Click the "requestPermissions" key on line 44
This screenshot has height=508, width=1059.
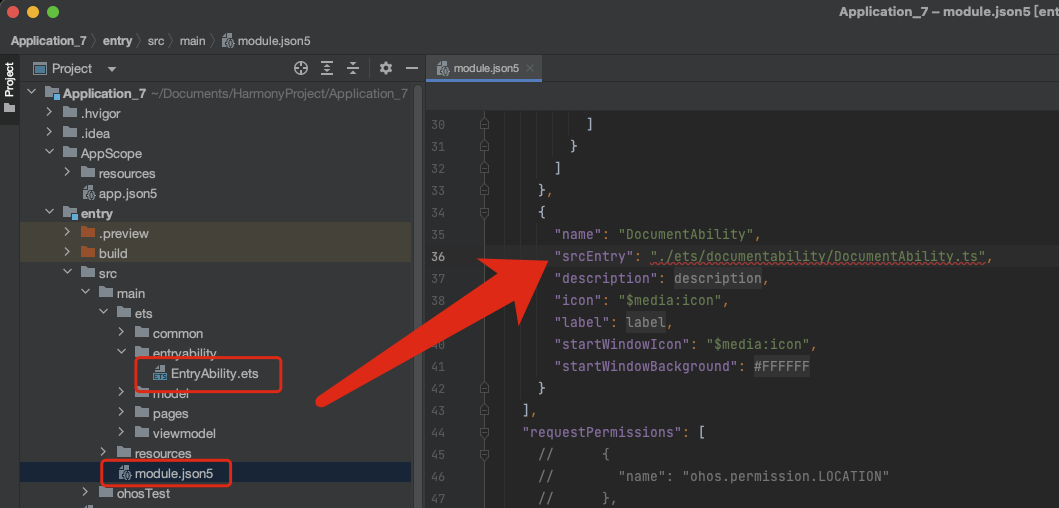(602, 432)
